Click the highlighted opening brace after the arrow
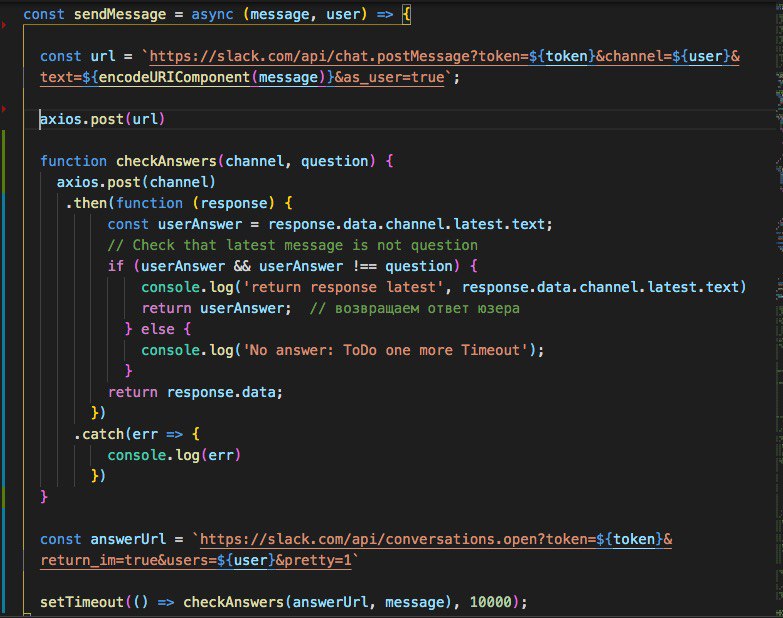Image resolution: width=783 pixels, height=618 pixels. click(x=406, y=14)
